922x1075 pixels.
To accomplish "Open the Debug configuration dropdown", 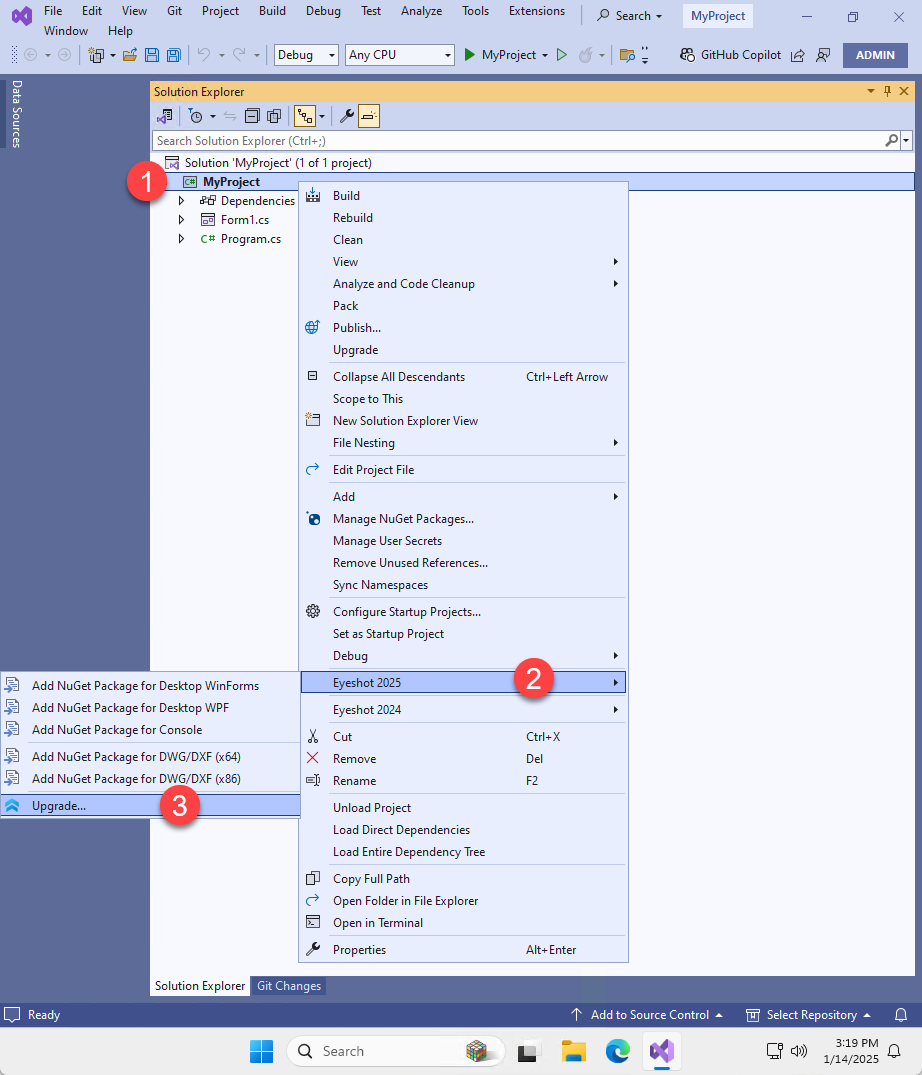I will click(306, 55).
